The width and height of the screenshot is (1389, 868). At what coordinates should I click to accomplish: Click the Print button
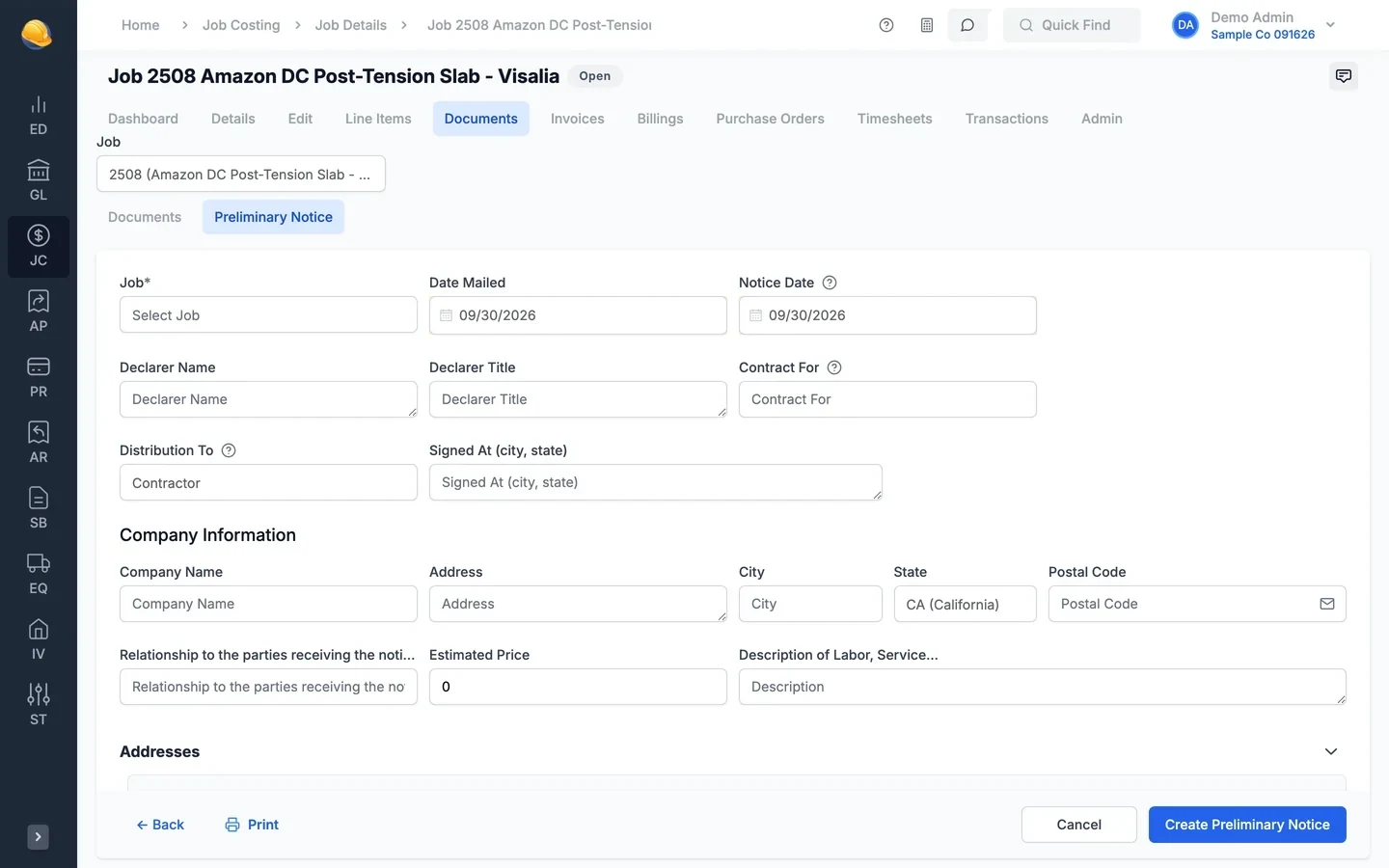click(x=252, y=825)
